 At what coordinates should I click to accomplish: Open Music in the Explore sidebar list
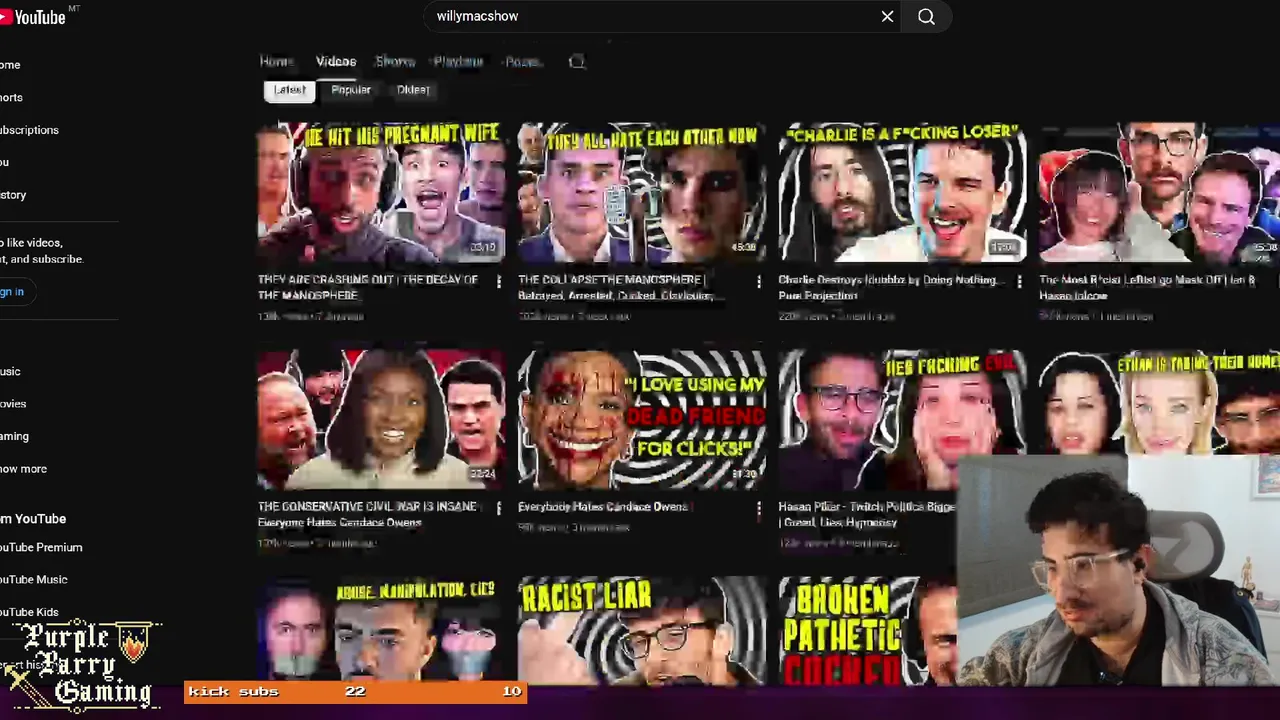10,371
